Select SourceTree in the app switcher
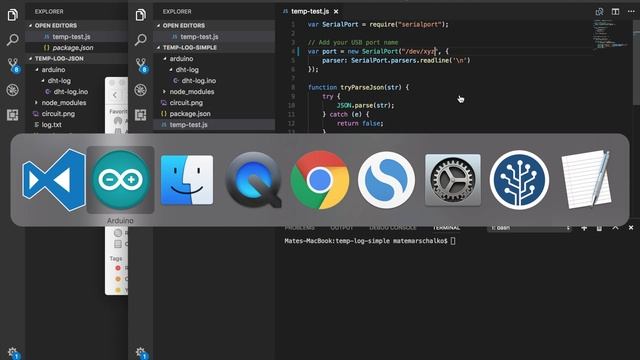This screenshot has height=360, width=640. (519, 180)
